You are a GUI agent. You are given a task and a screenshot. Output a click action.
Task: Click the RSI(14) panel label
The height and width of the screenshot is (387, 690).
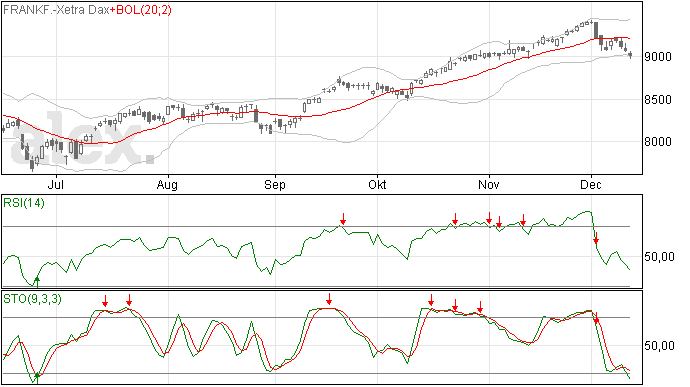[24, 203]
